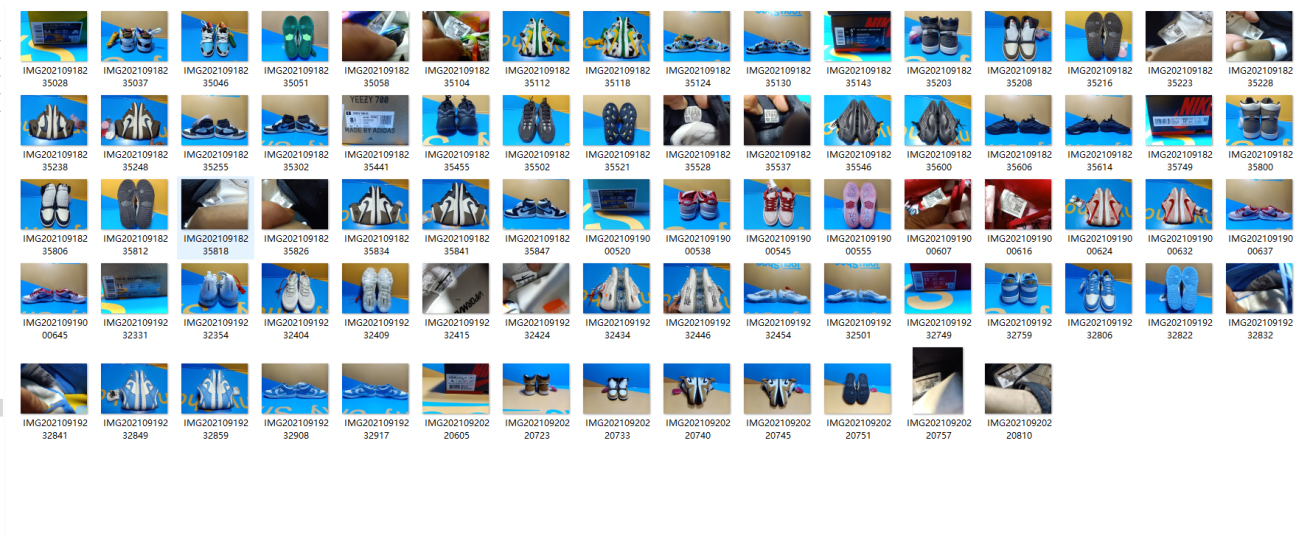Click the YEEZY 700 box image IMG20210918235441
The width and height of the screenshot is (1296, 536).
tap(376, 121)
